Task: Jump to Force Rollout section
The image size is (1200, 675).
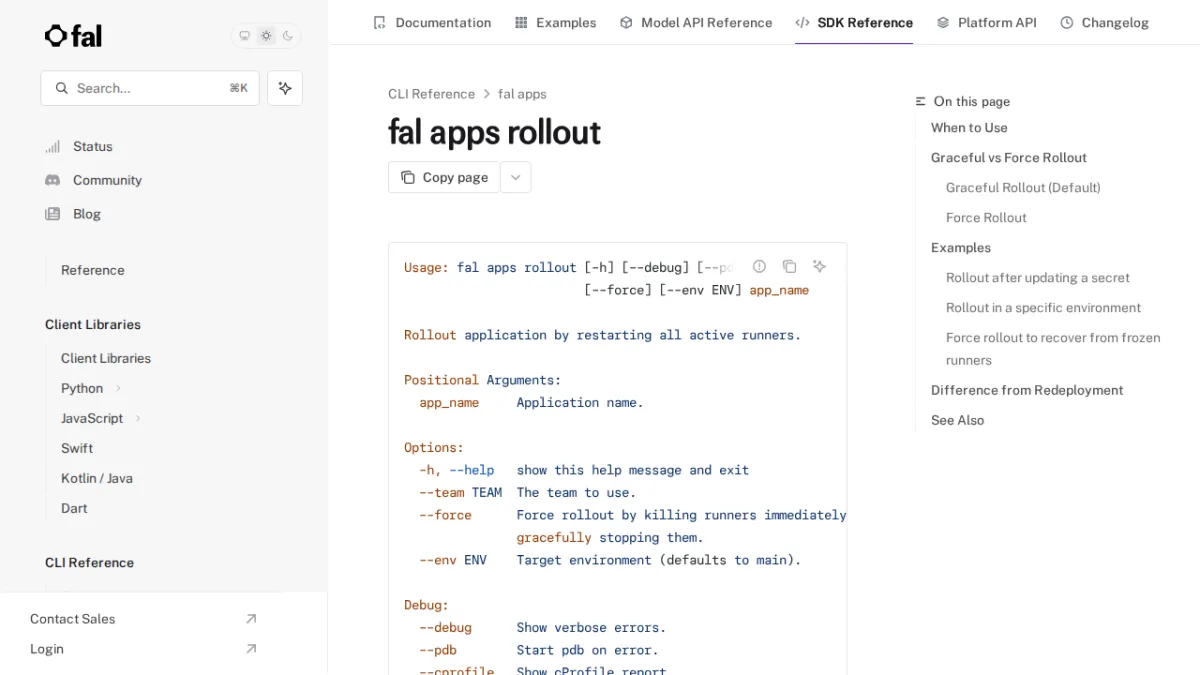Action: [x=986, y=218]
